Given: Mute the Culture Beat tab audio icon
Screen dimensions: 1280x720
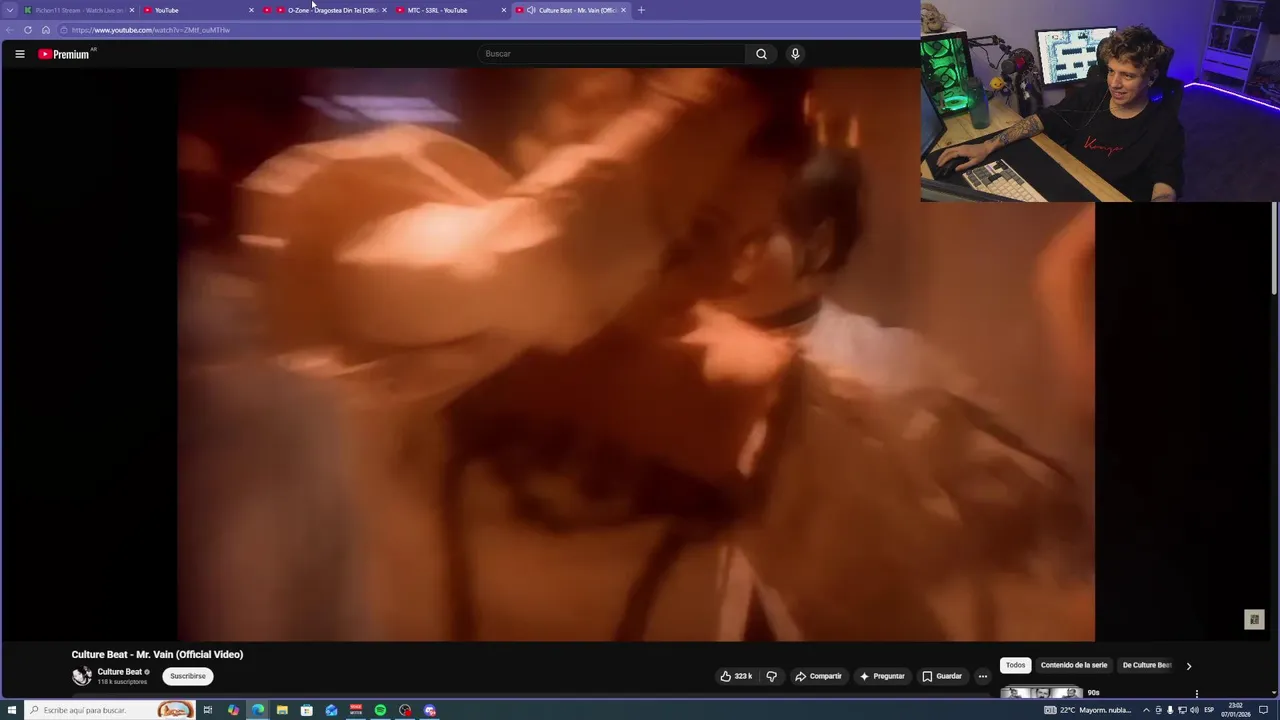Looking at the screenshot, I should pos(531,10).
